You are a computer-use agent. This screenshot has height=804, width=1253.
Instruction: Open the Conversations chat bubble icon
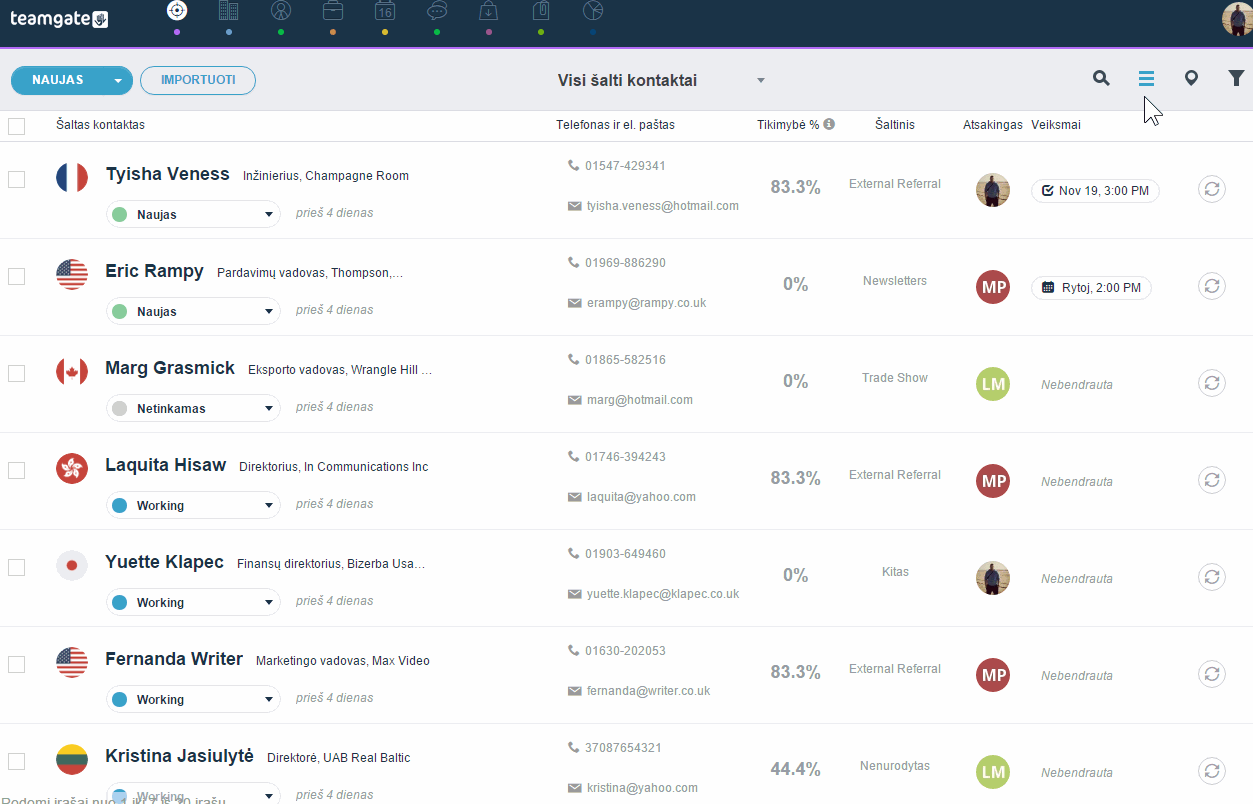point(437,11)
